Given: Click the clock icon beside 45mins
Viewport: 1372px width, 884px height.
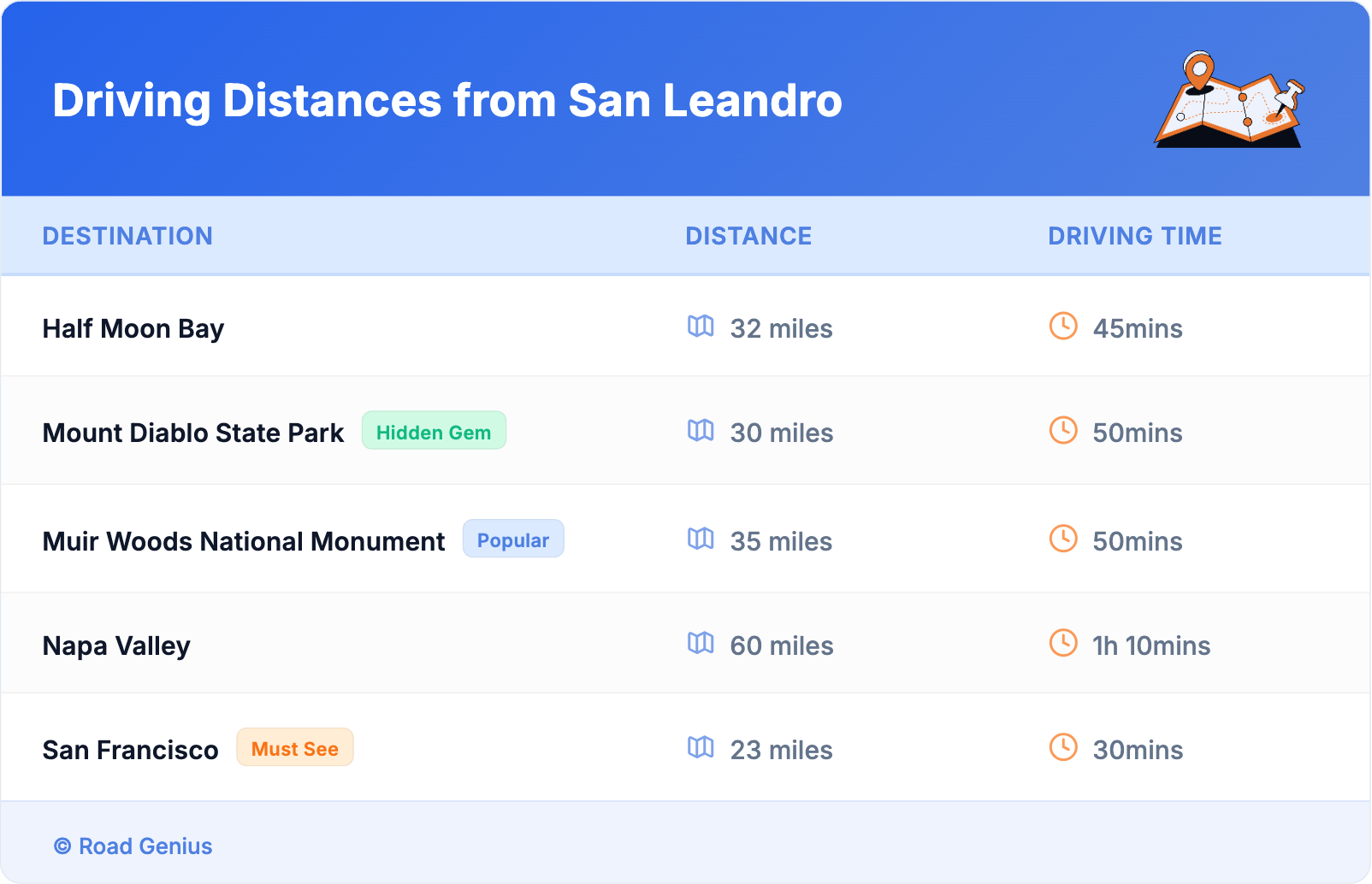Looking at the screenshot, I should click(1063, 327).
